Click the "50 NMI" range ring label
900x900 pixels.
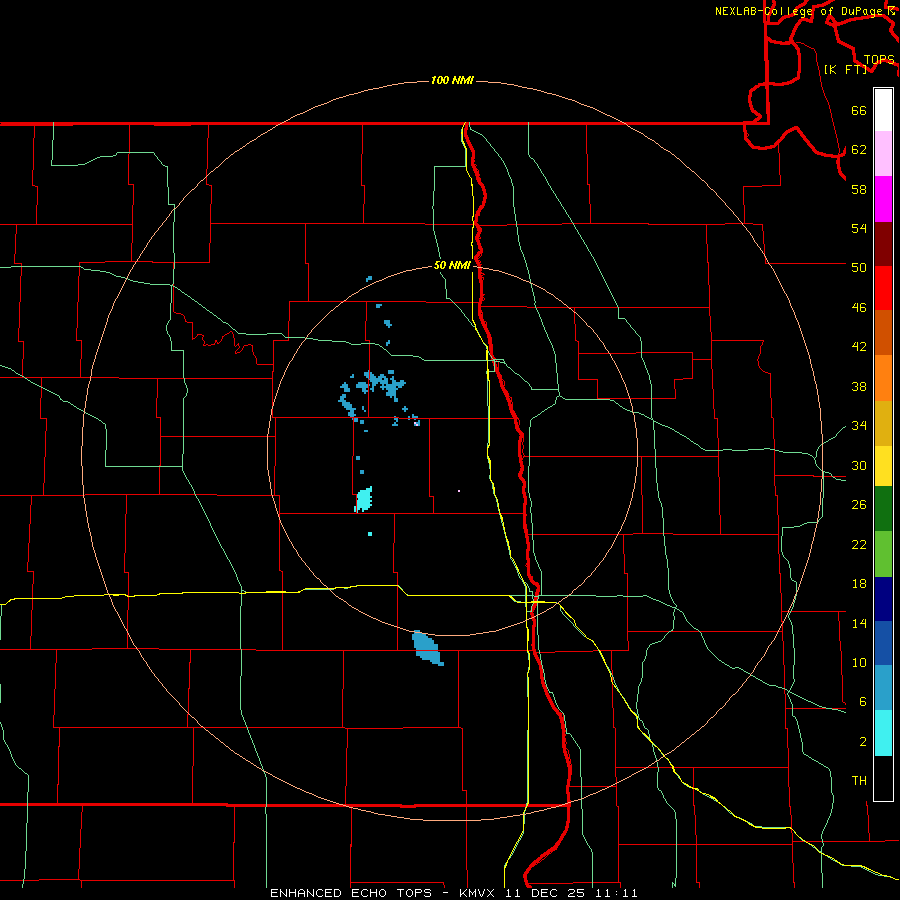pos(452,265)
